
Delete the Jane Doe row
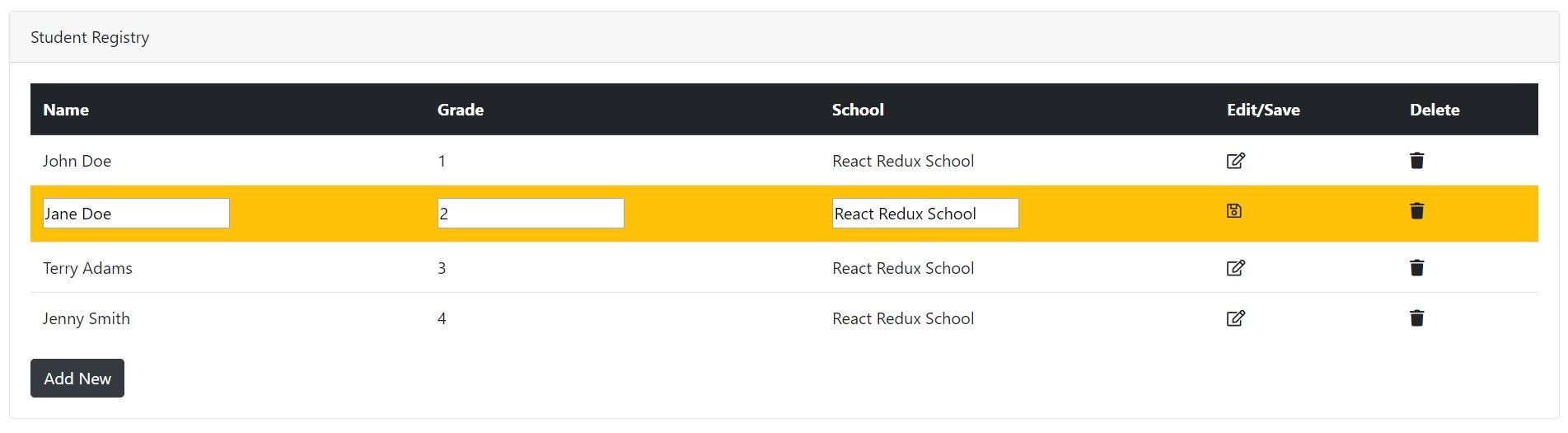1416,211
